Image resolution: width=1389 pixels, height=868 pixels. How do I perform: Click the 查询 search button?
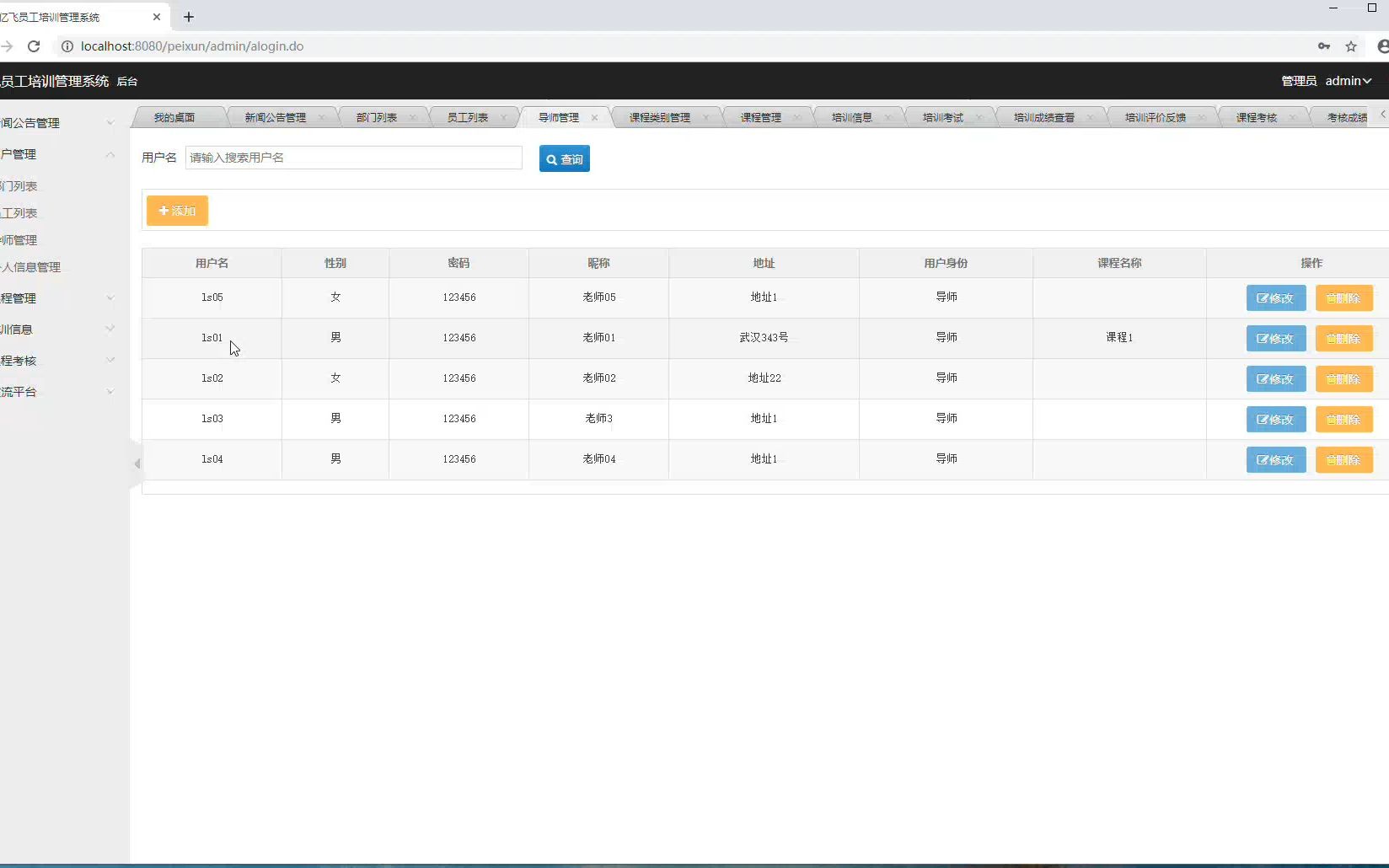[x=565, y=158]
